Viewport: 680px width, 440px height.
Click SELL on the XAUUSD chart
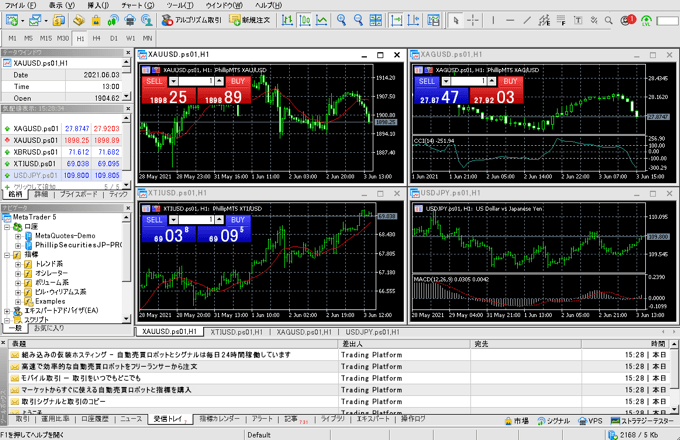point(154,81)
